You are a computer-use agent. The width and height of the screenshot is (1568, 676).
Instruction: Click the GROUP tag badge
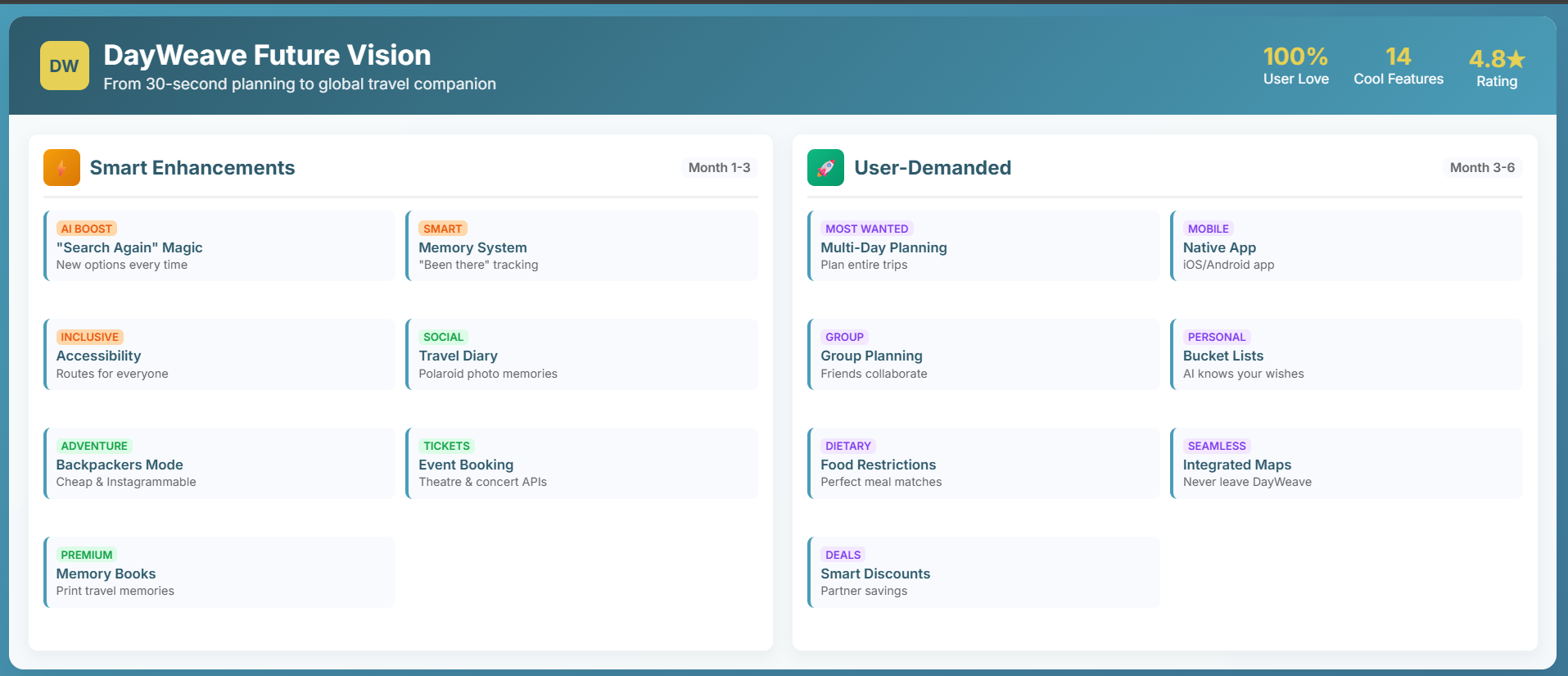point(845,337)
